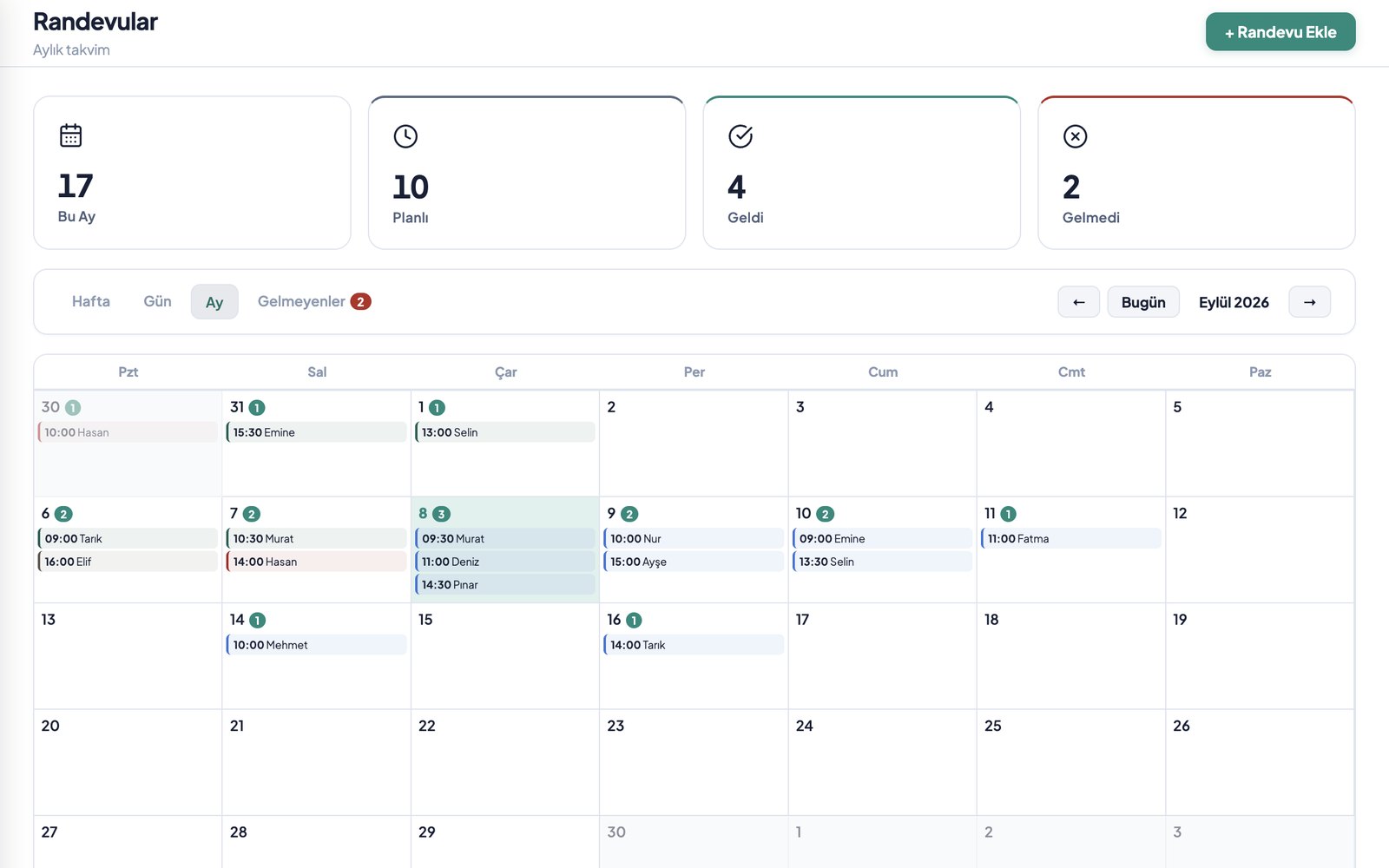
Task: Click the checkmark icon on Geldi card
Action: 741,136
